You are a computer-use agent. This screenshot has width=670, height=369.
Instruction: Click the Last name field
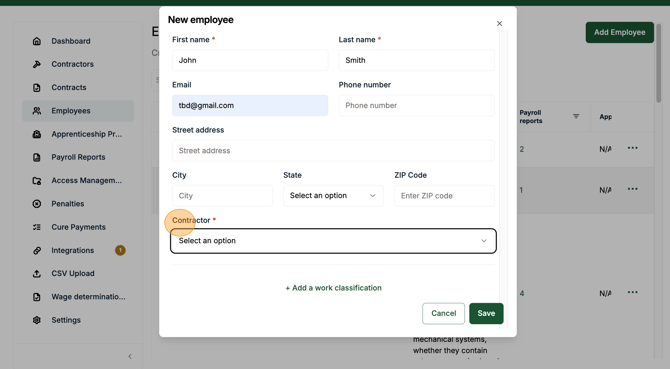417,60
